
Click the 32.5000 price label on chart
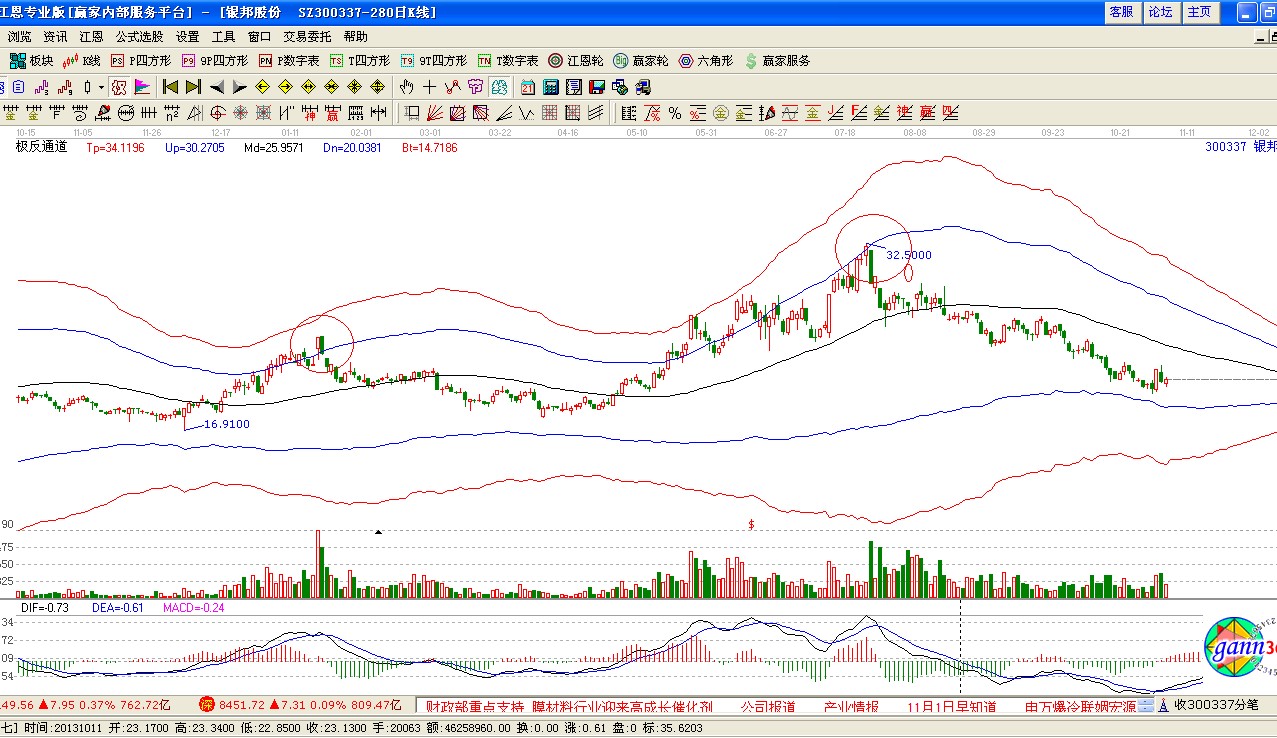click(x=908, y=255)
